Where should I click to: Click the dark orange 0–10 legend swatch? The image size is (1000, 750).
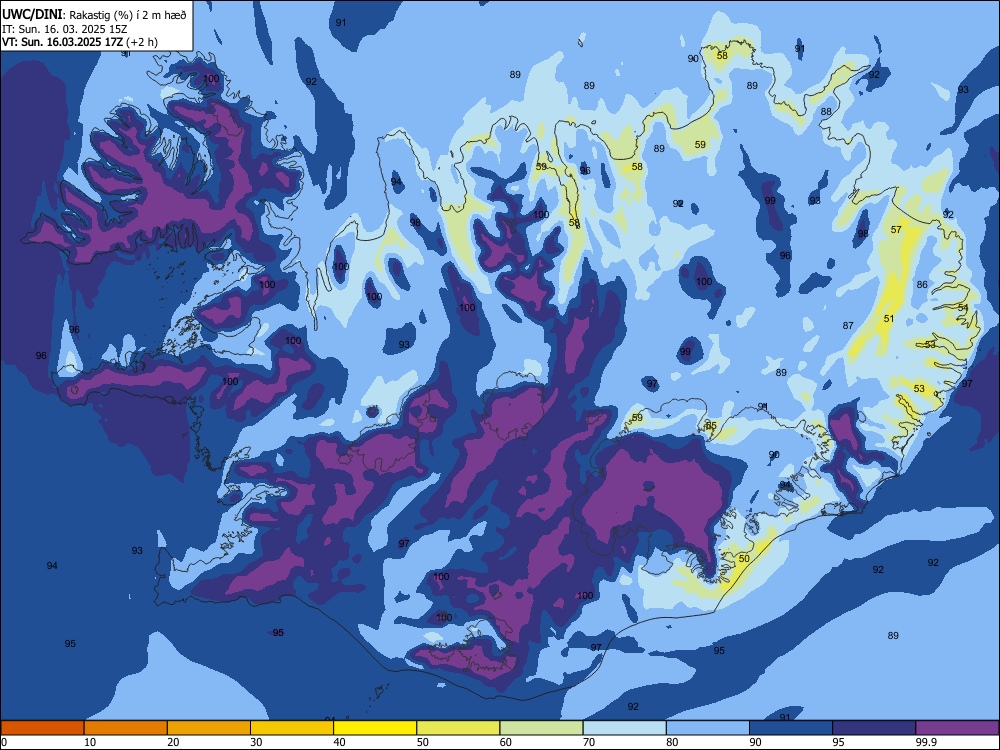click(x=42, y=728)
